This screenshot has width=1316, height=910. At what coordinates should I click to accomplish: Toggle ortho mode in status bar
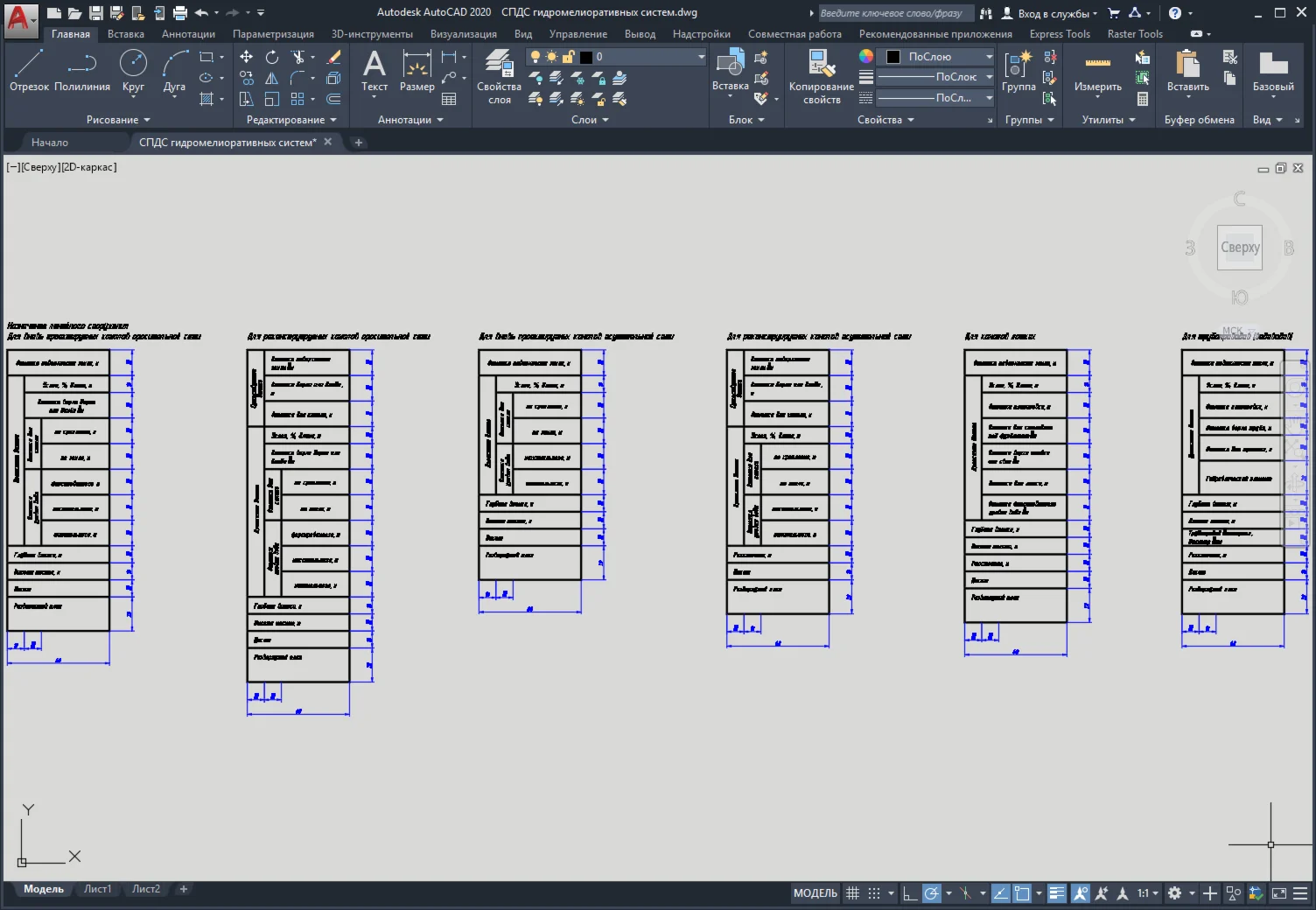[x=910, y=893]
